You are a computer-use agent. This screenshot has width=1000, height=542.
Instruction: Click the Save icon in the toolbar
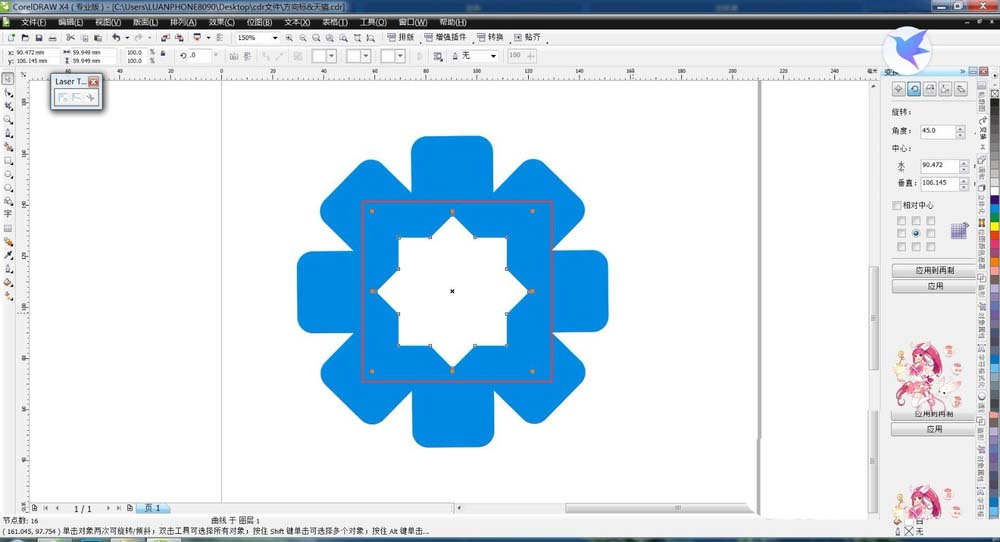[x=38, y=38]
